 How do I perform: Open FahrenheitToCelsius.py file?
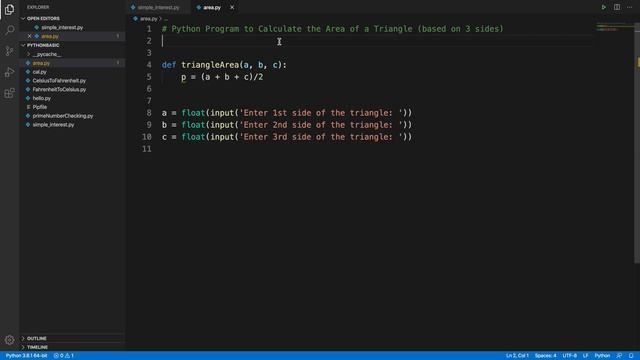tap(59, 89)
